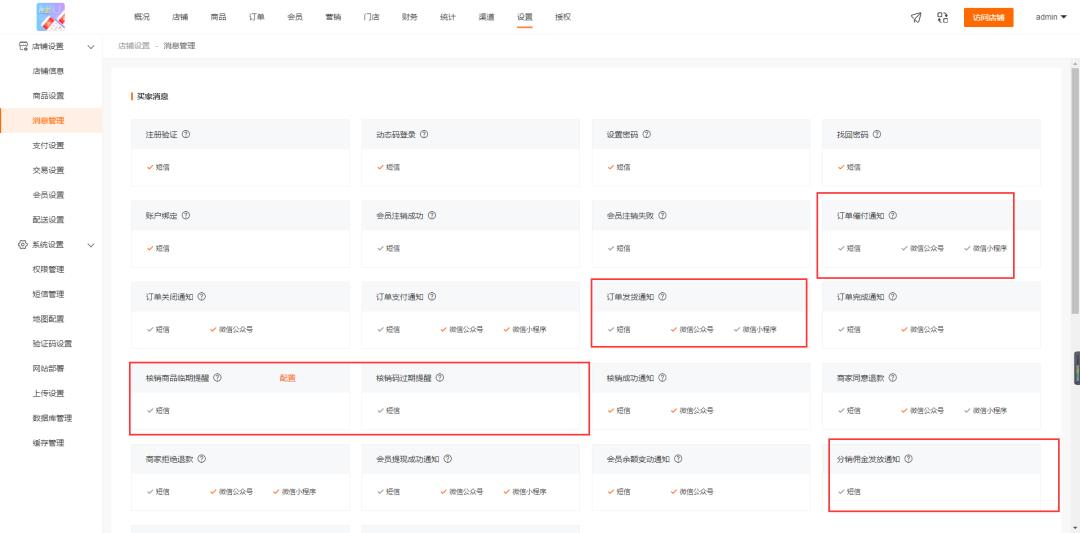Click the store logo in top-left corner
The width and height of the screenshot is (1080, 533).
(x=51, y=17)
